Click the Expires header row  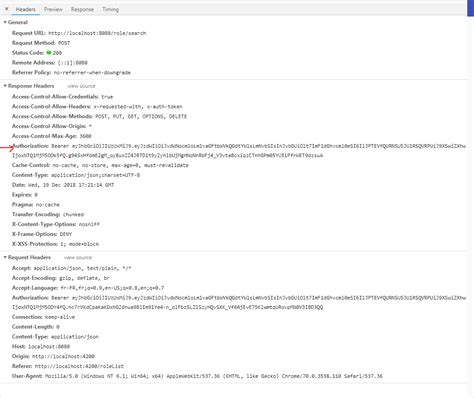[25, 195]
